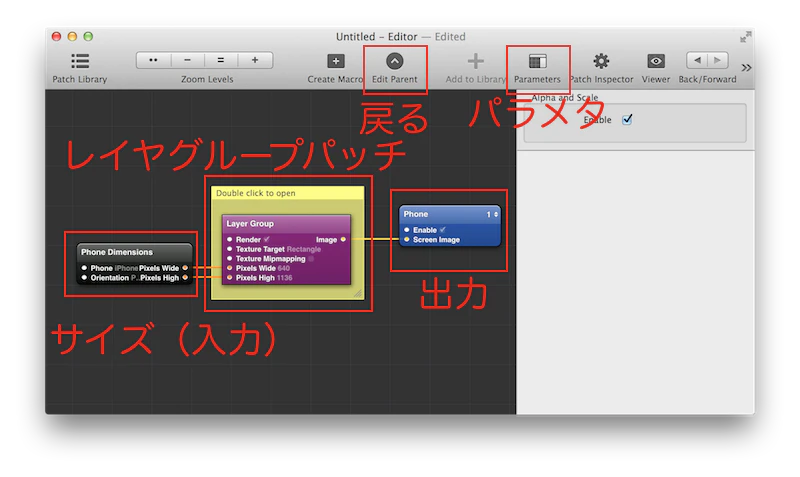
Task: Click the yellow note's resize handle corner
Action: click(x=358, y=293)
